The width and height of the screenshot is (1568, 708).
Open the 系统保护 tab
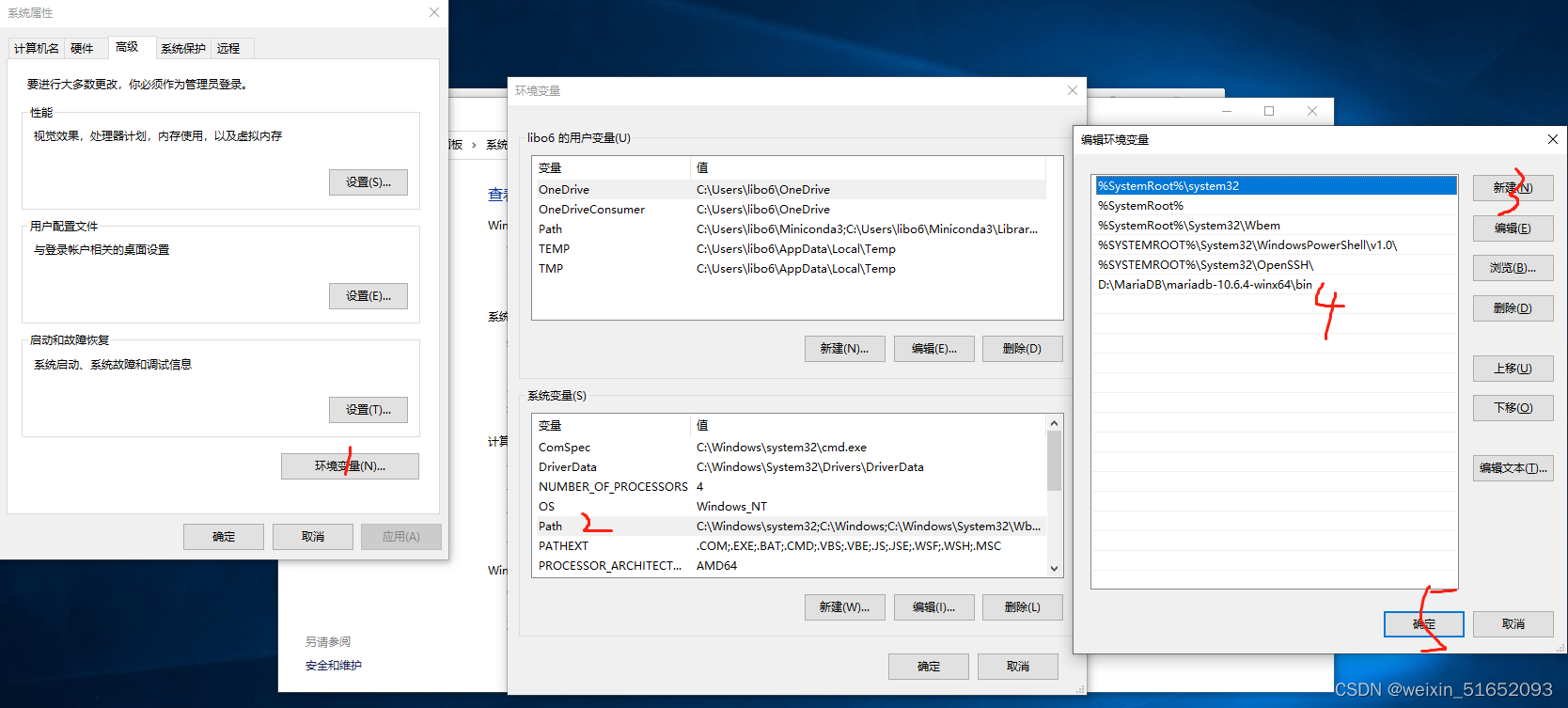[x=183, y=48]
